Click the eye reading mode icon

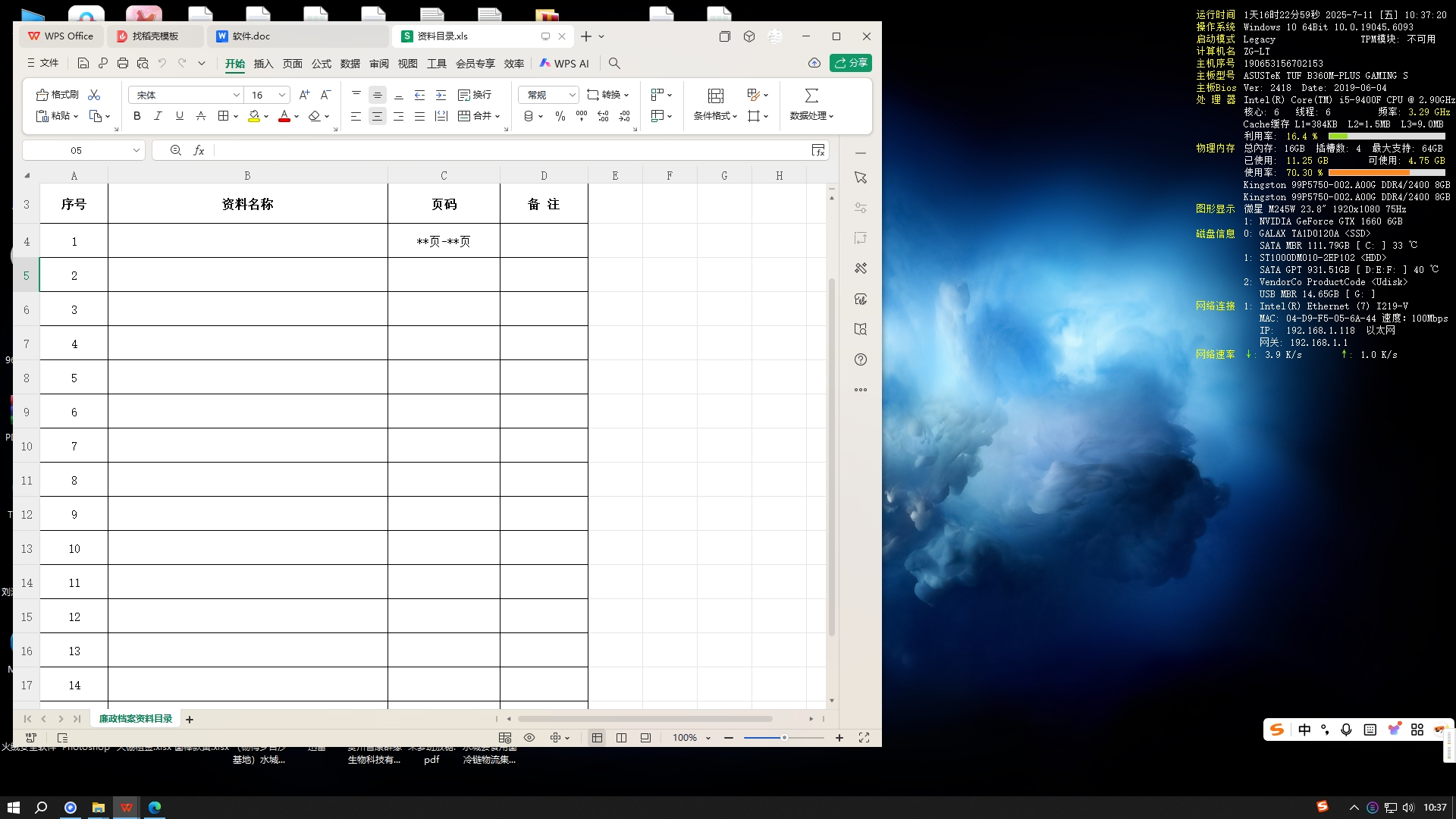pos(529,738)
